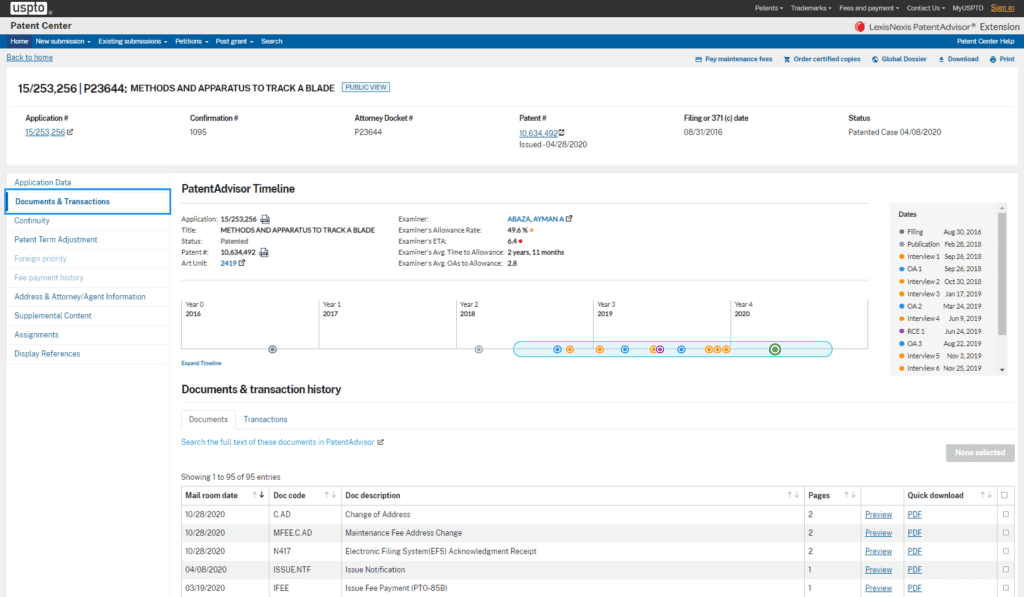Screen dimensions: 1024x597
Task: Click the Pay maintenance fees card icon
Action: [x=698, y=59]
